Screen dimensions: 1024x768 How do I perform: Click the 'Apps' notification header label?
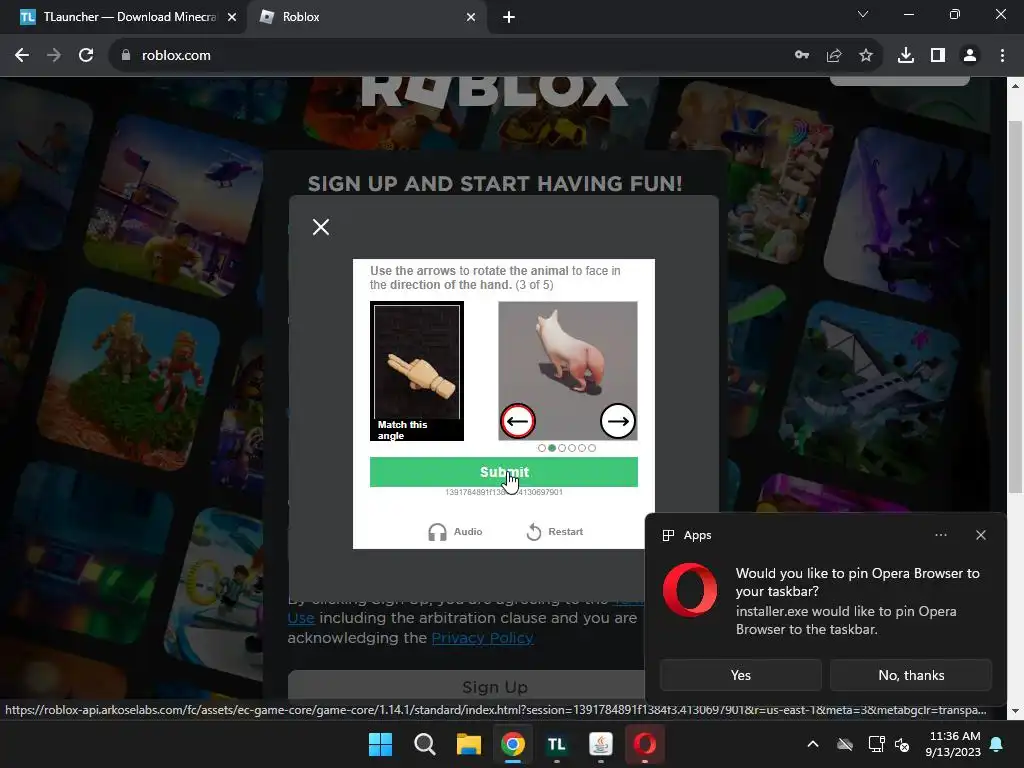[697, 535]
